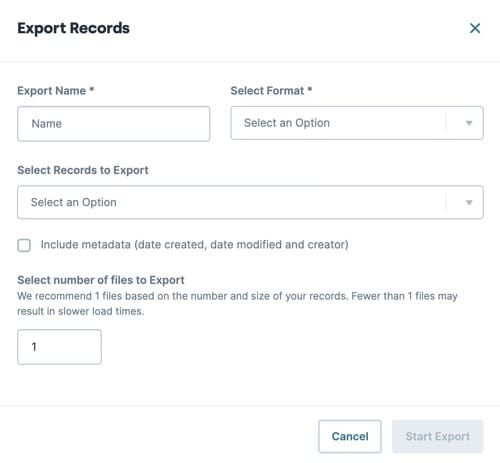Click the Include metadata label text
This screenshot has width=500, height=463.
(194, 245)
